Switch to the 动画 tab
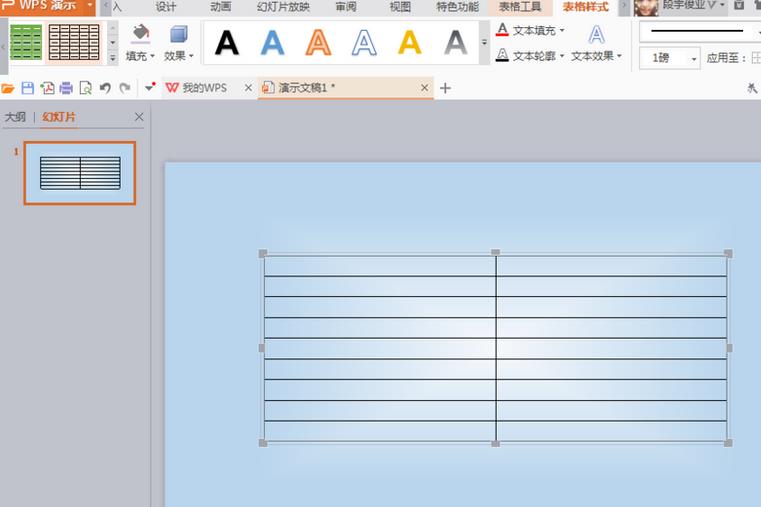This screenshot has height=507, width=761. 221,7
